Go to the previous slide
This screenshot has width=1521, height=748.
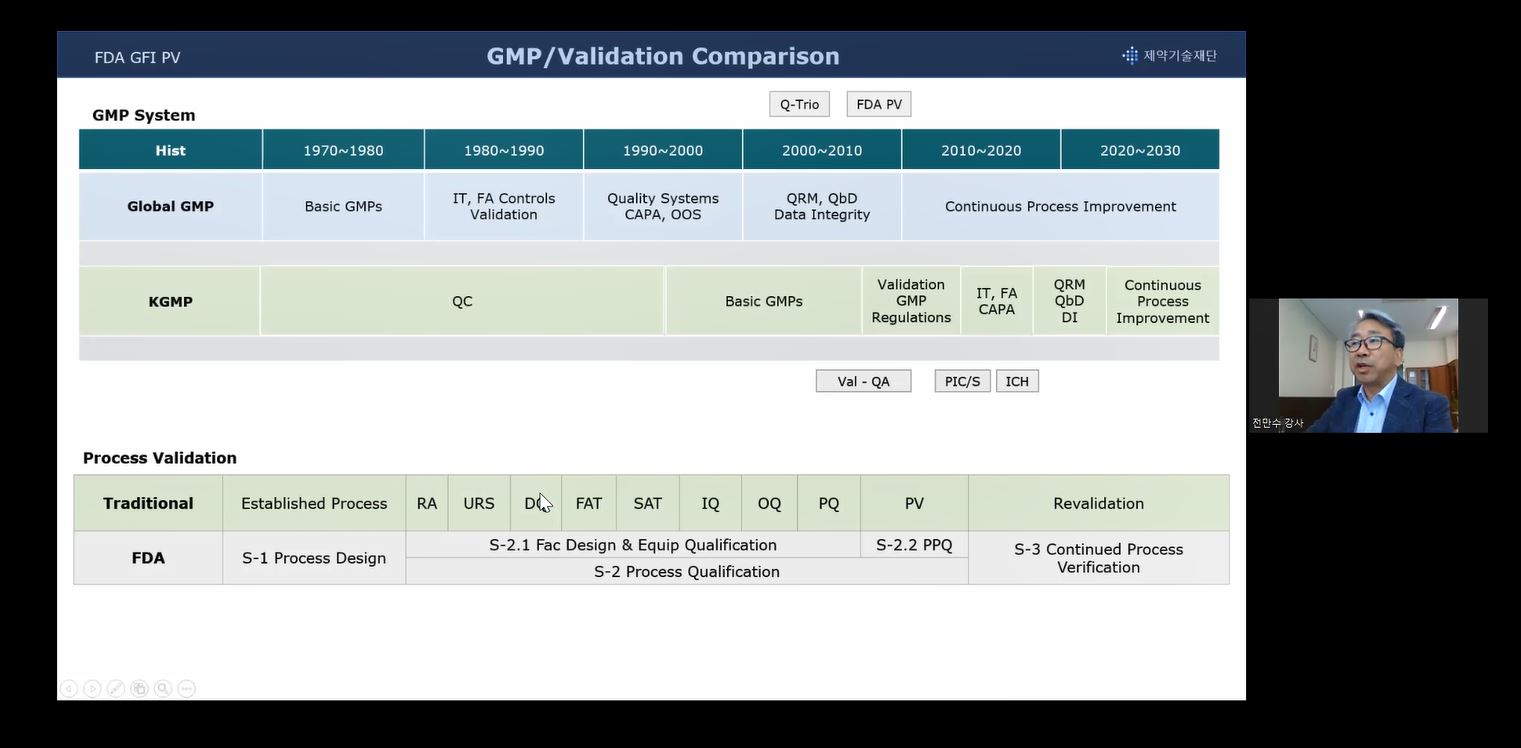(x=69, y=688)
